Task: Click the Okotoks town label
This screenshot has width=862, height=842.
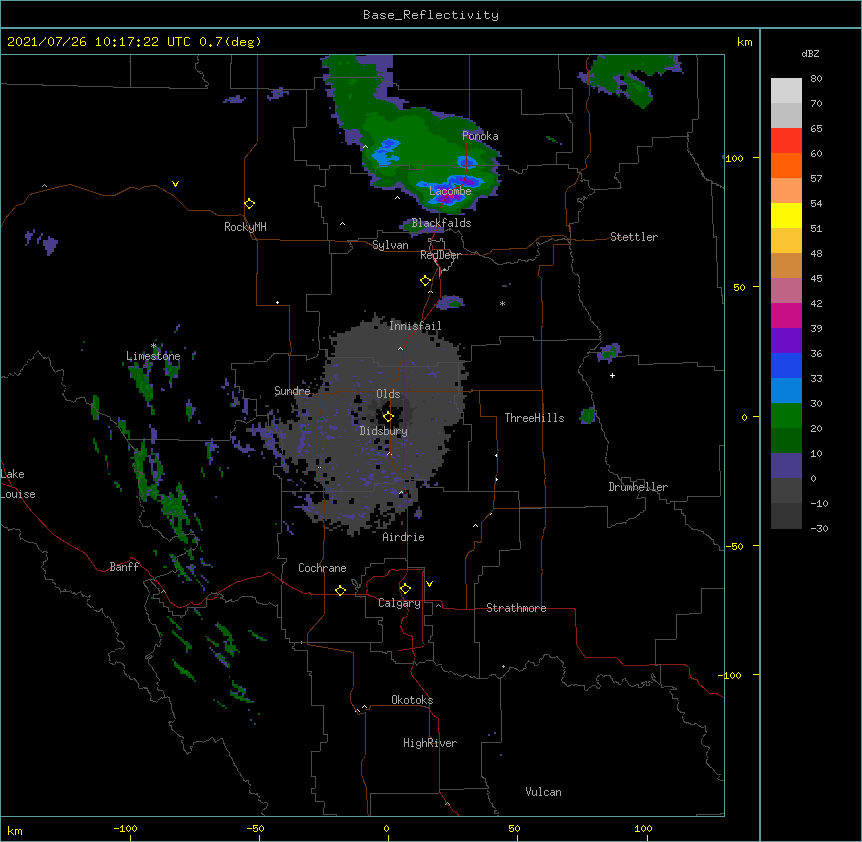Action: click(412, 700)
